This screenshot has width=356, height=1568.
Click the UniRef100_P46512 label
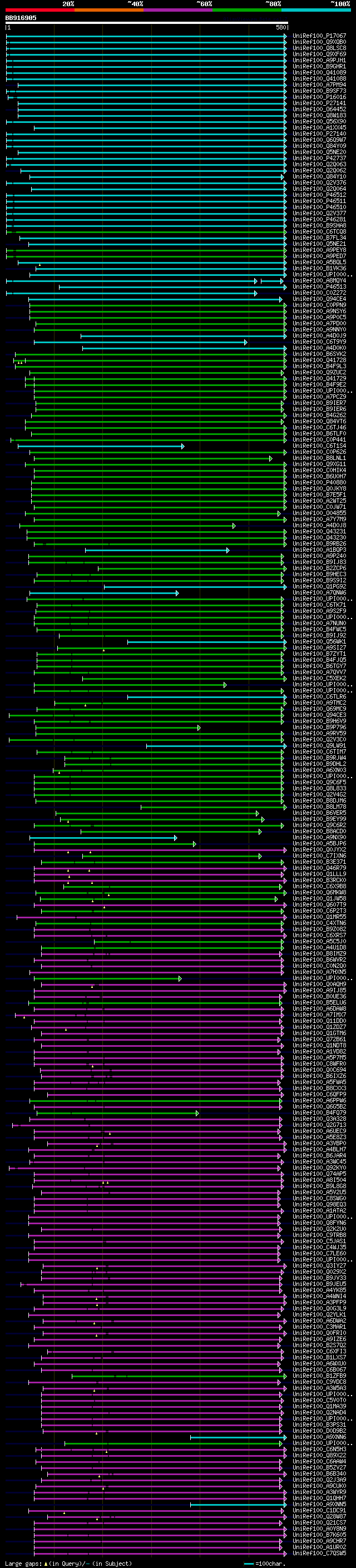click(x=319, y=195)
